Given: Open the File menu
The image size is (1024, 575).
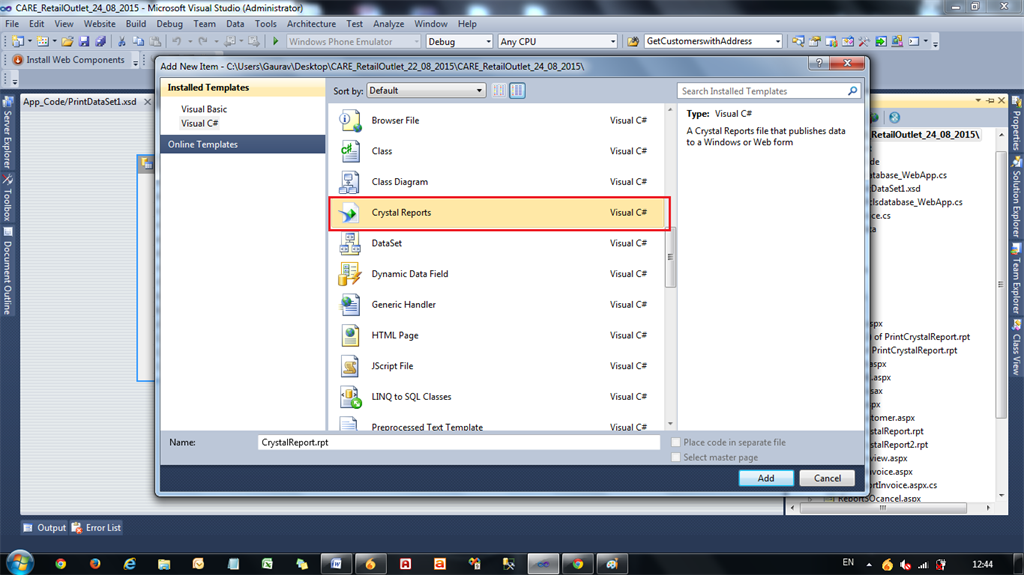Looking at the screenshot, I should [12, 24].
